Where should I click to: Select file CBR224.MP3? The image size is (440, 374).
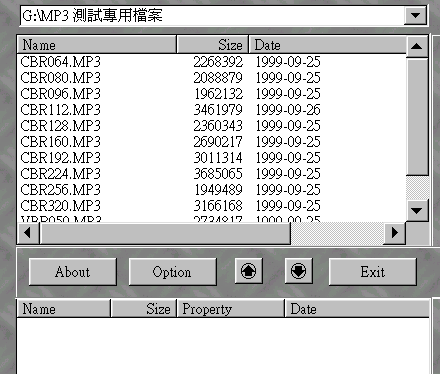(x=60, y=174)
